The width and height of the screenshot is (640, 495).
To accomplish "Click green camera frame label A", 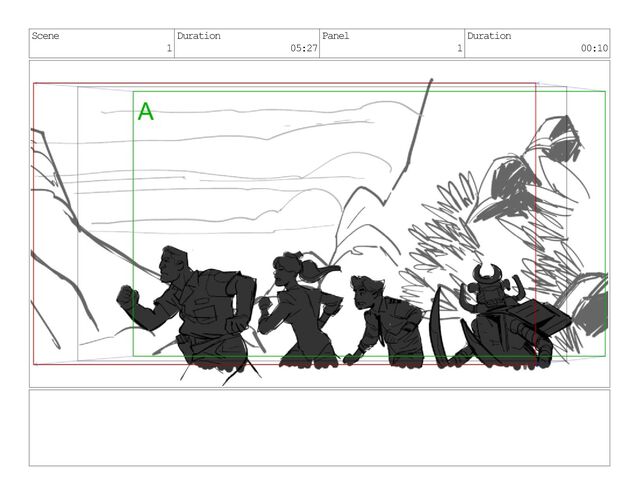I will tap(146, 111).
